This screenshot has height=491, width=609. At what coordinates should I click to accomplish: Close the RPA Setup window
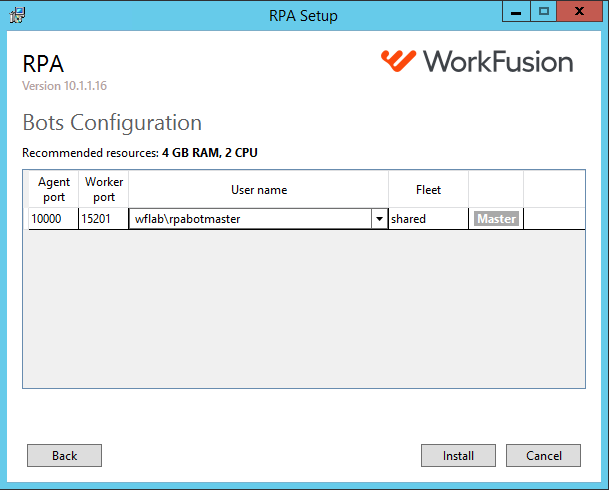[579, 12]
